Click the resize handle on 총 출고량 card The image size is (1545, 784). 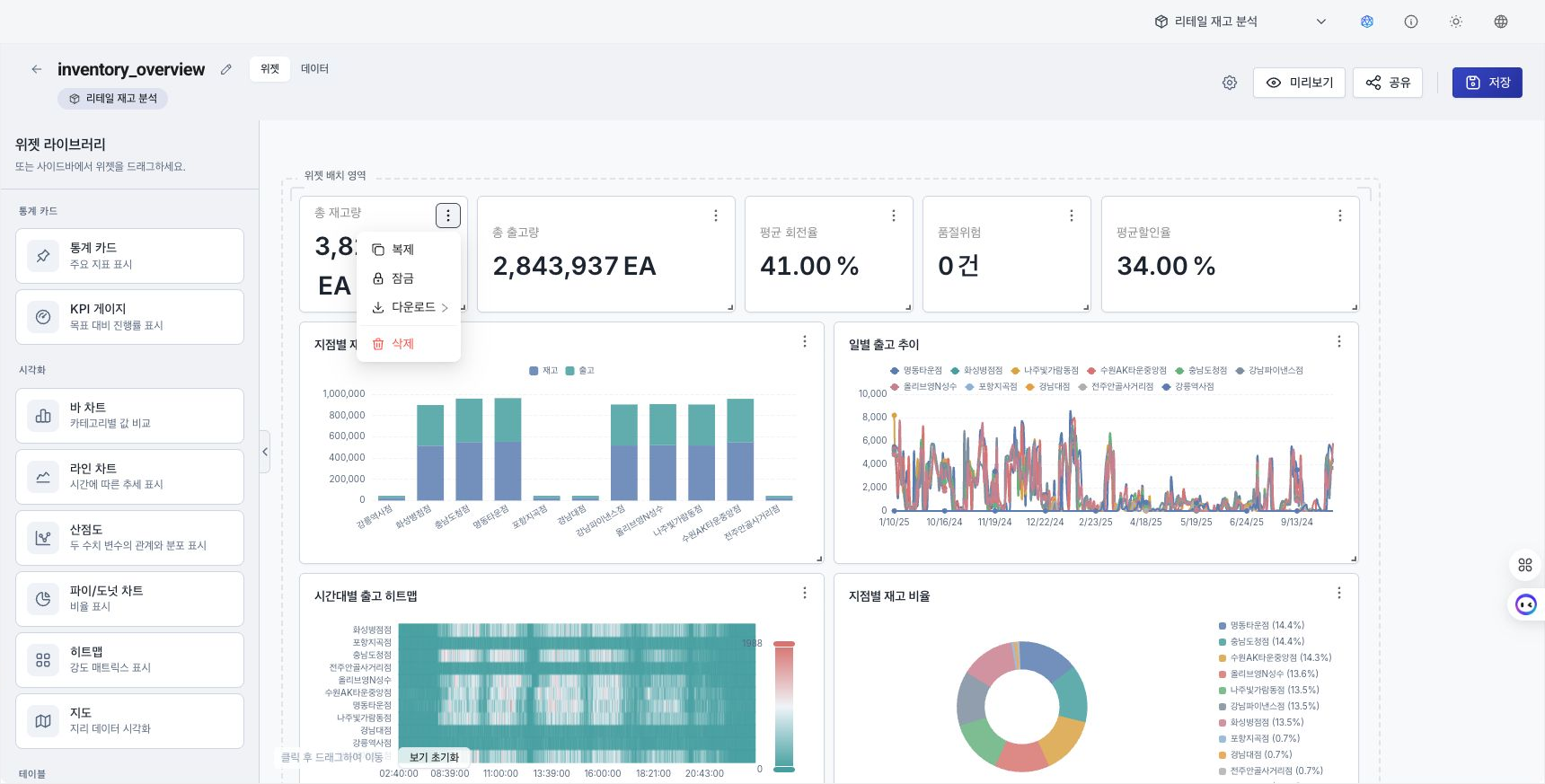tap(730, 307)
